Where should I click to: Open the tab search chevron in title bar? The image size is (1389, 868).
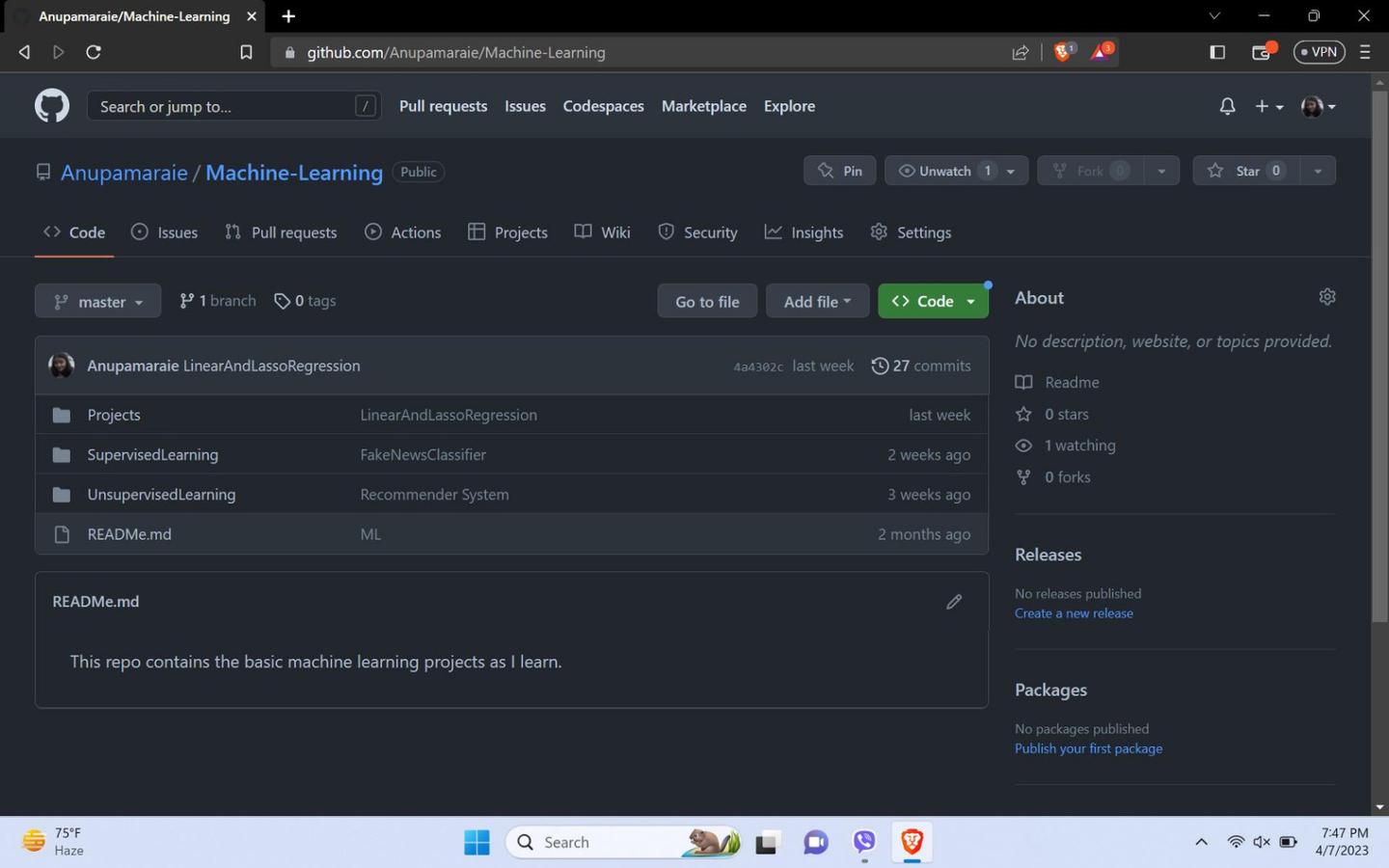click(x=1214, y=15)
